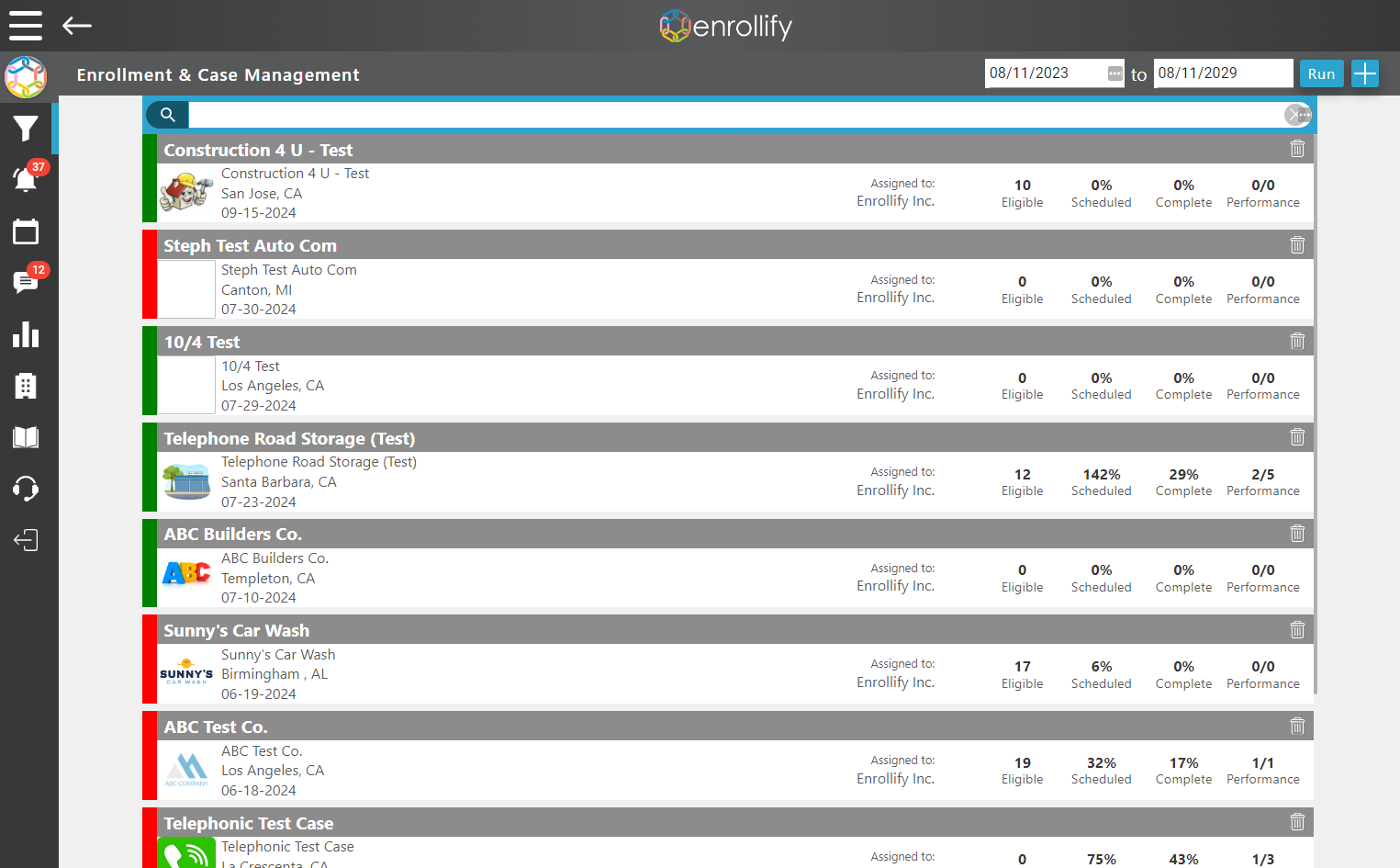Image resolution: width=1400 pixels, height=868 pixels.
Task: Delete Telephone Road Storage (Test) case
Action: (x=1297, y=437)
